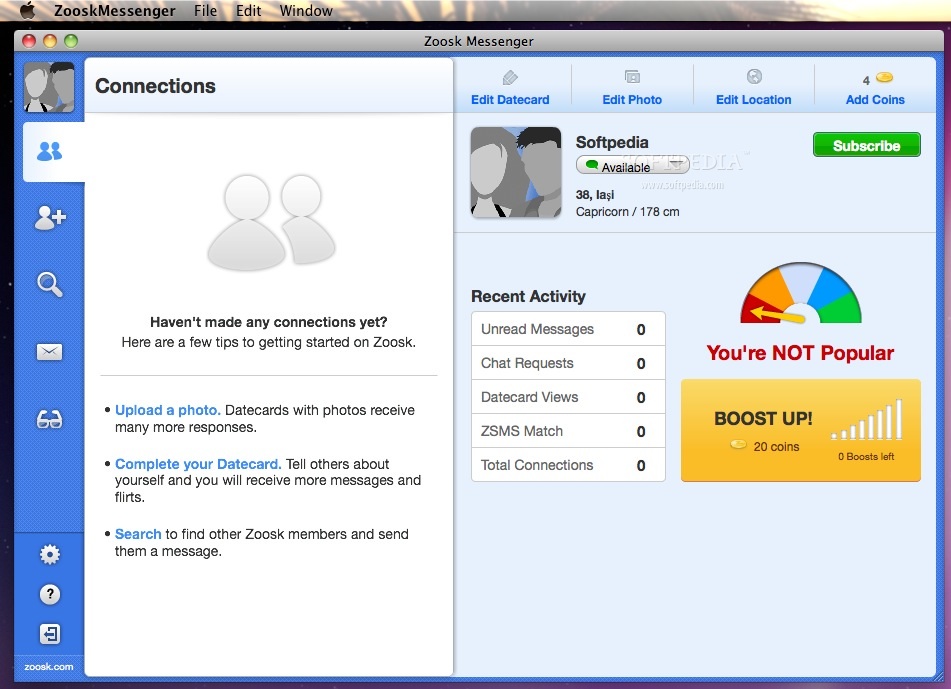This screenshot has height=689, width=951.
Task: Click the Edit Location label
Action: coord(753,99)
